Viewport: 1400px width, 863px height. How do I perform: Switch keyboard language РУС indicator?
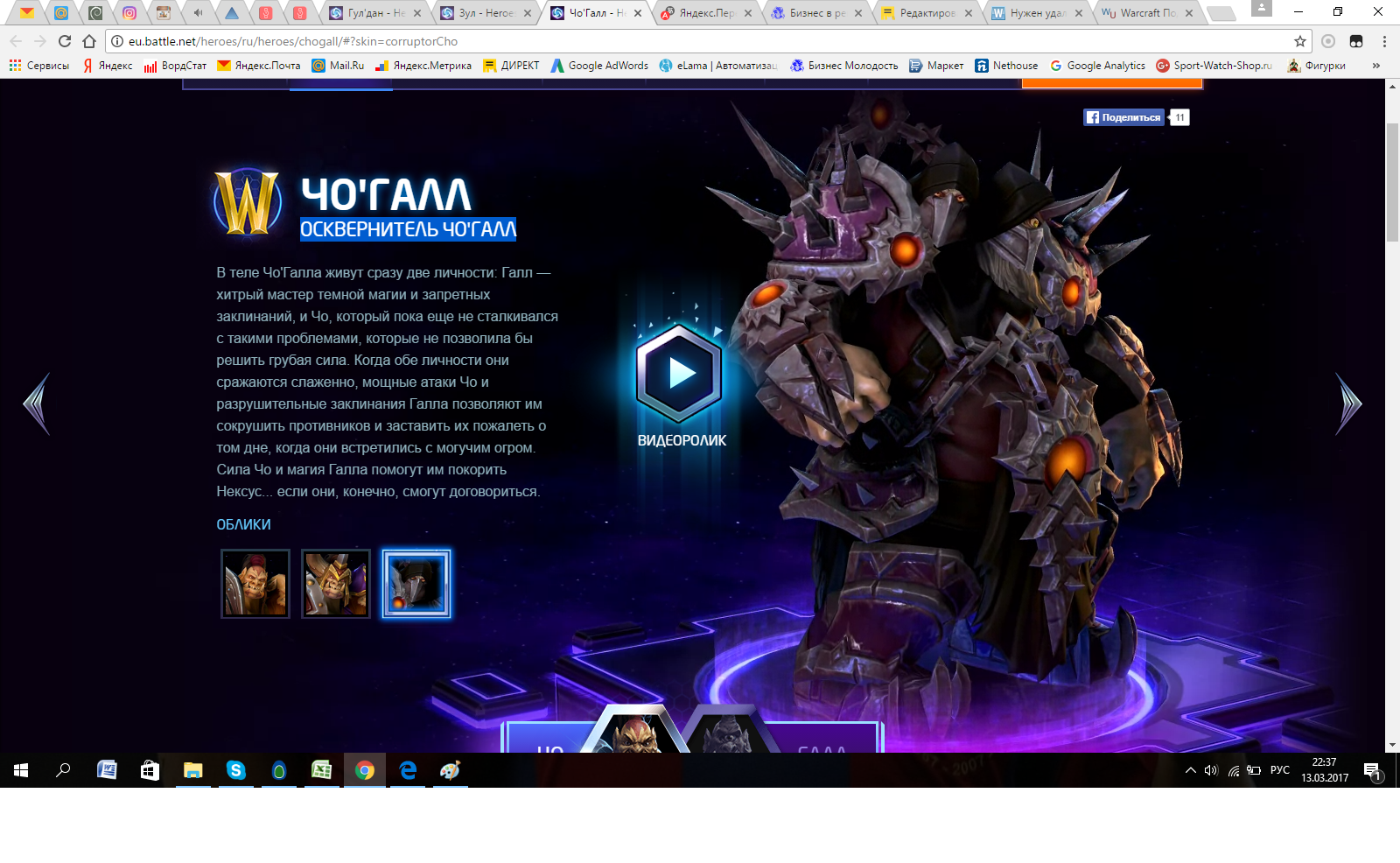point(1280,770)
